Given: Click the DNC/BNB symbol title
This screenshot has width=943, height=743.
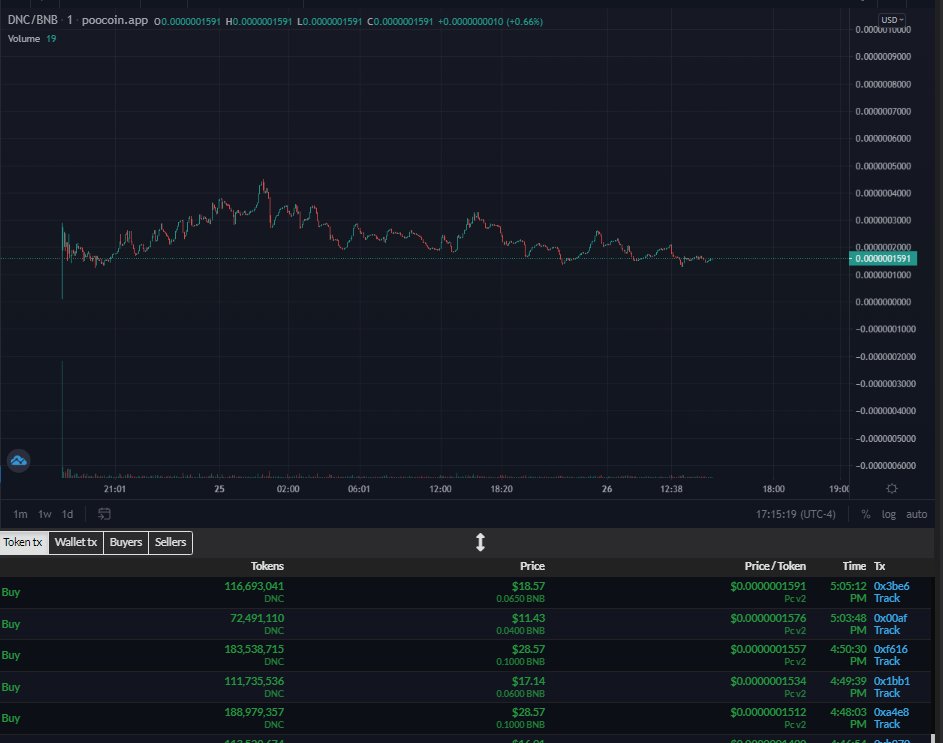Looking at the screenshot, I should [x=32, y=20].
